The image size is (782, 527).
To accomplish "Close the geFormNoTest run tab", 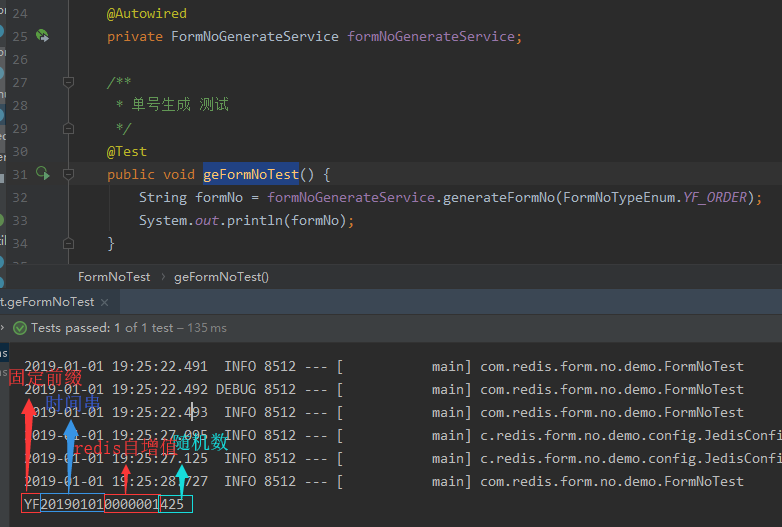I will (104, 302).
